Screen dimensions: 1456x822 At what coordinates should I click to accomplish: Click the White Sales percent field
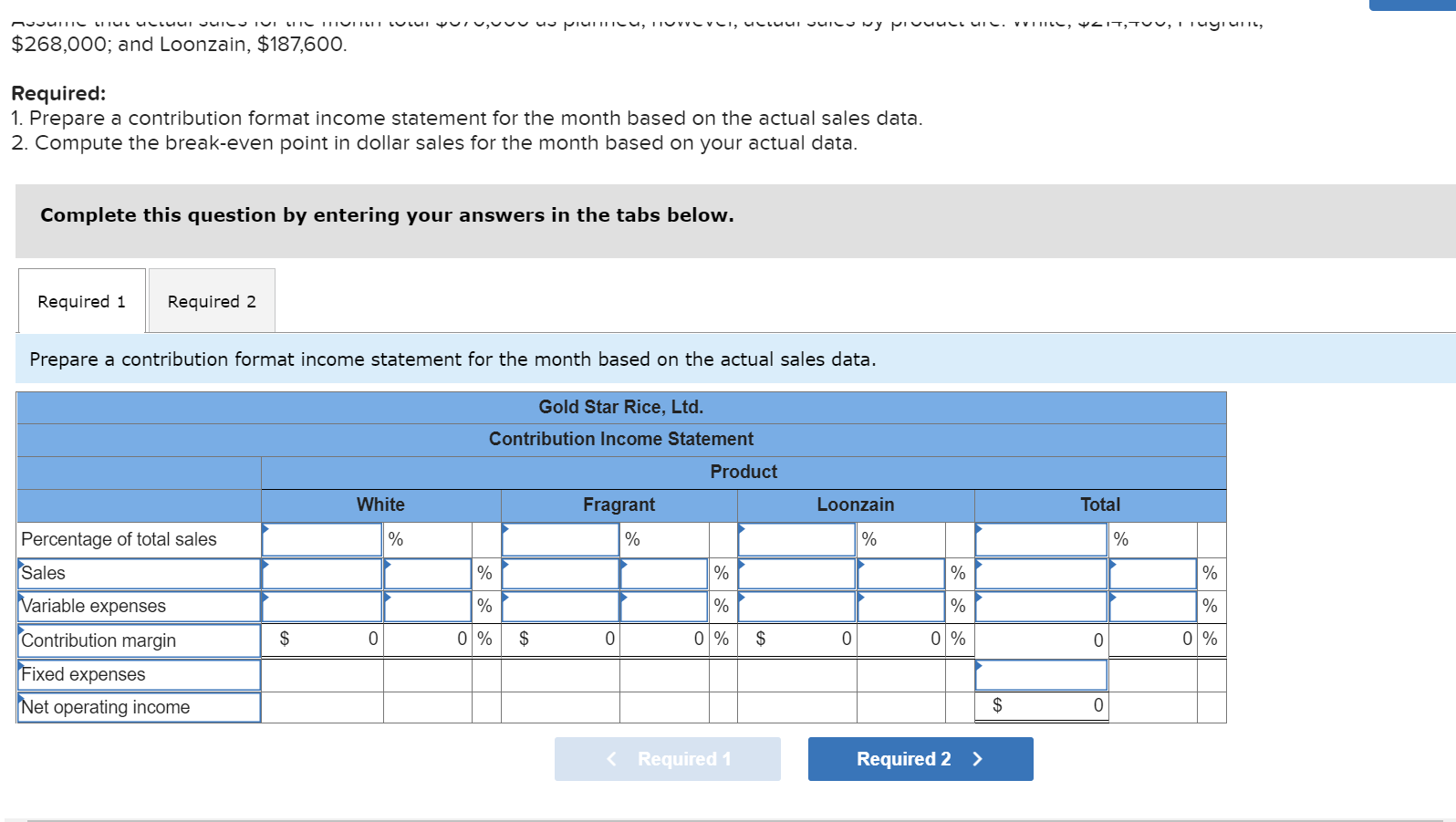tap(428, 574)
